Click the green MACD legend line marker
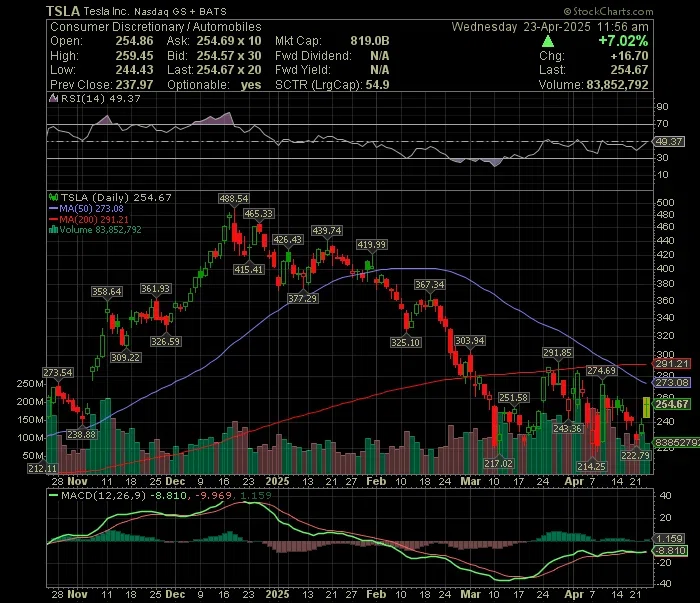 pyautogui.click(x=54, y=495)
